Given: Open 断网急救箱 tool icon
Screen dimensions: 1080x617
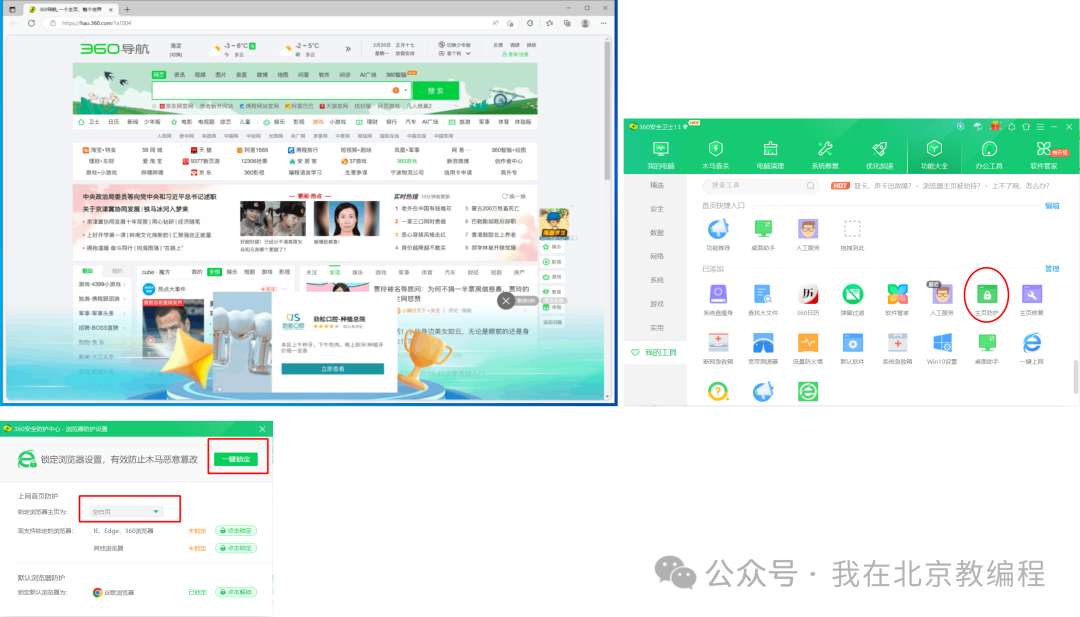Looking at the screenshot, I should pos(718,348).
